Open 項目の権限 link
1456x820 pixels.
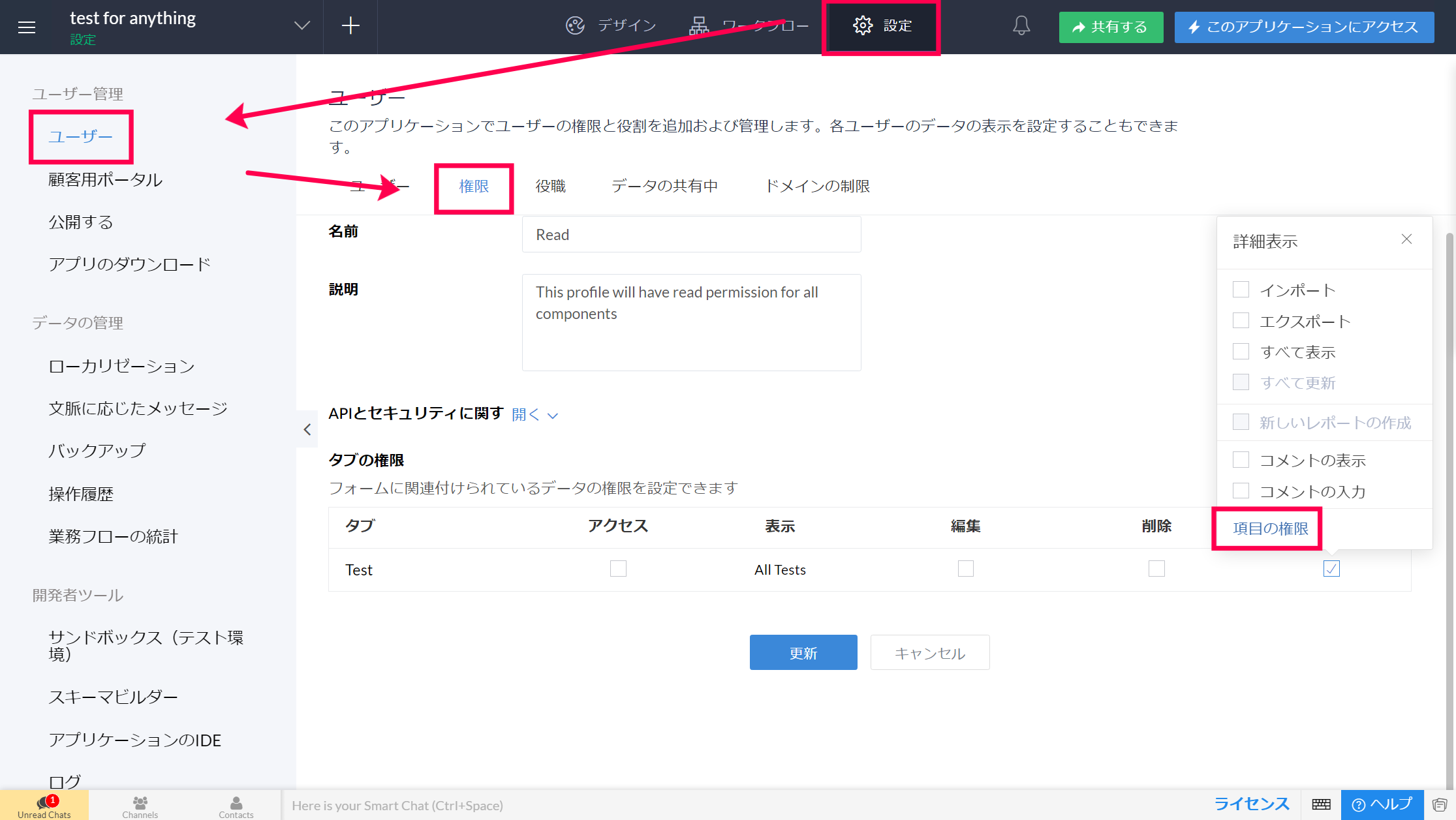pyautogui.click(x=1270, y=528)
